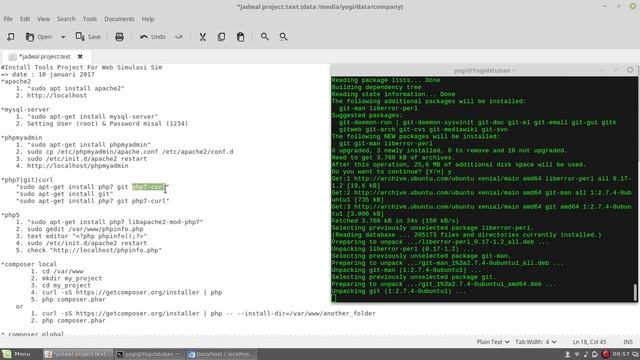Viewport: 640px width, 360px height.
Task: Toggle the INS insert mode indicator
Action: tap(628, 342)
